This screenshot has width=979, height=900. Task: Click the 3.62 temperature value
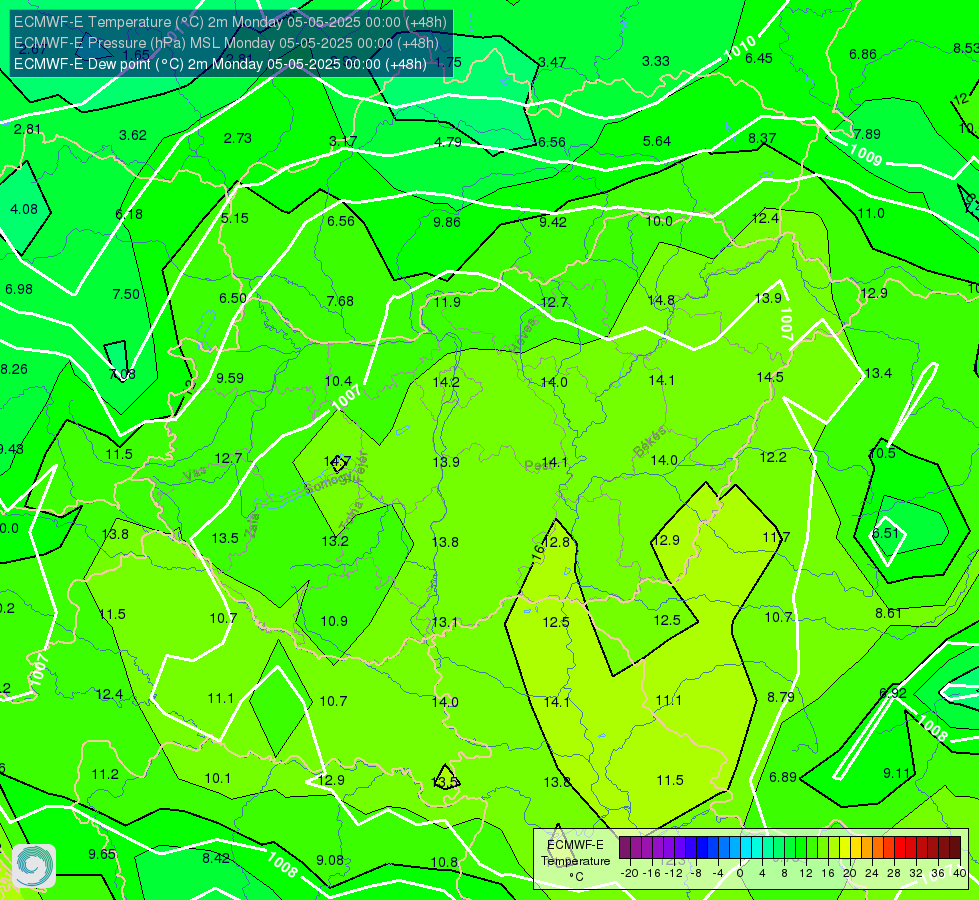[132, 135]
